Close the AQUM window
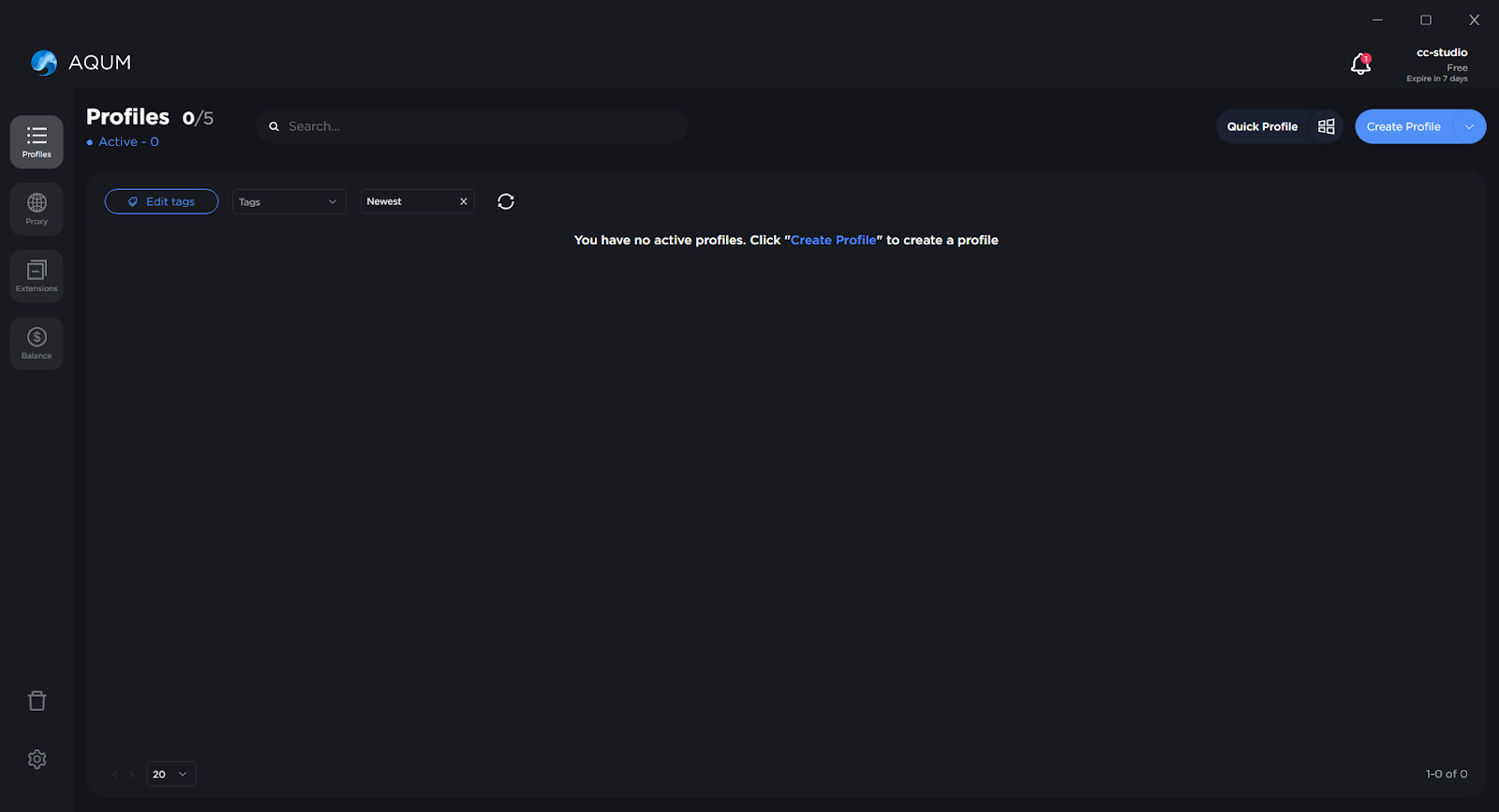 (1474, 20)
